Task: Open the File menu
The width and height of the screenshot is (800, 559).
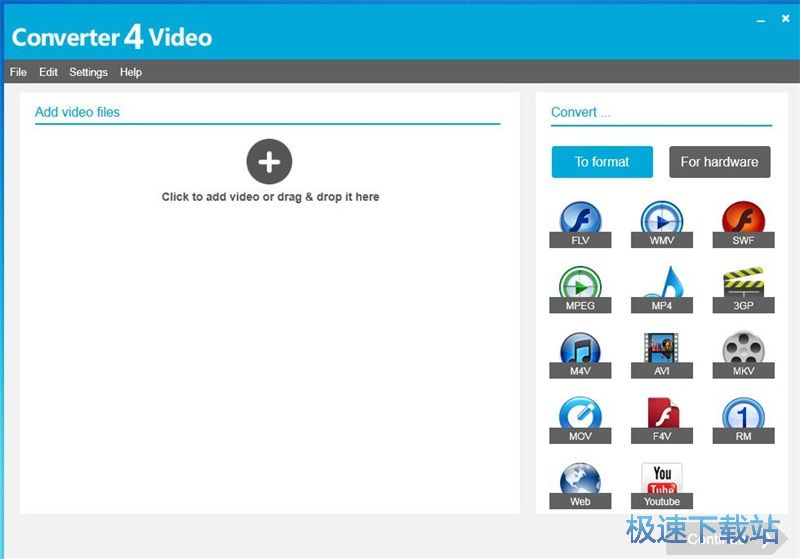Action: click(x=18, y=72)
